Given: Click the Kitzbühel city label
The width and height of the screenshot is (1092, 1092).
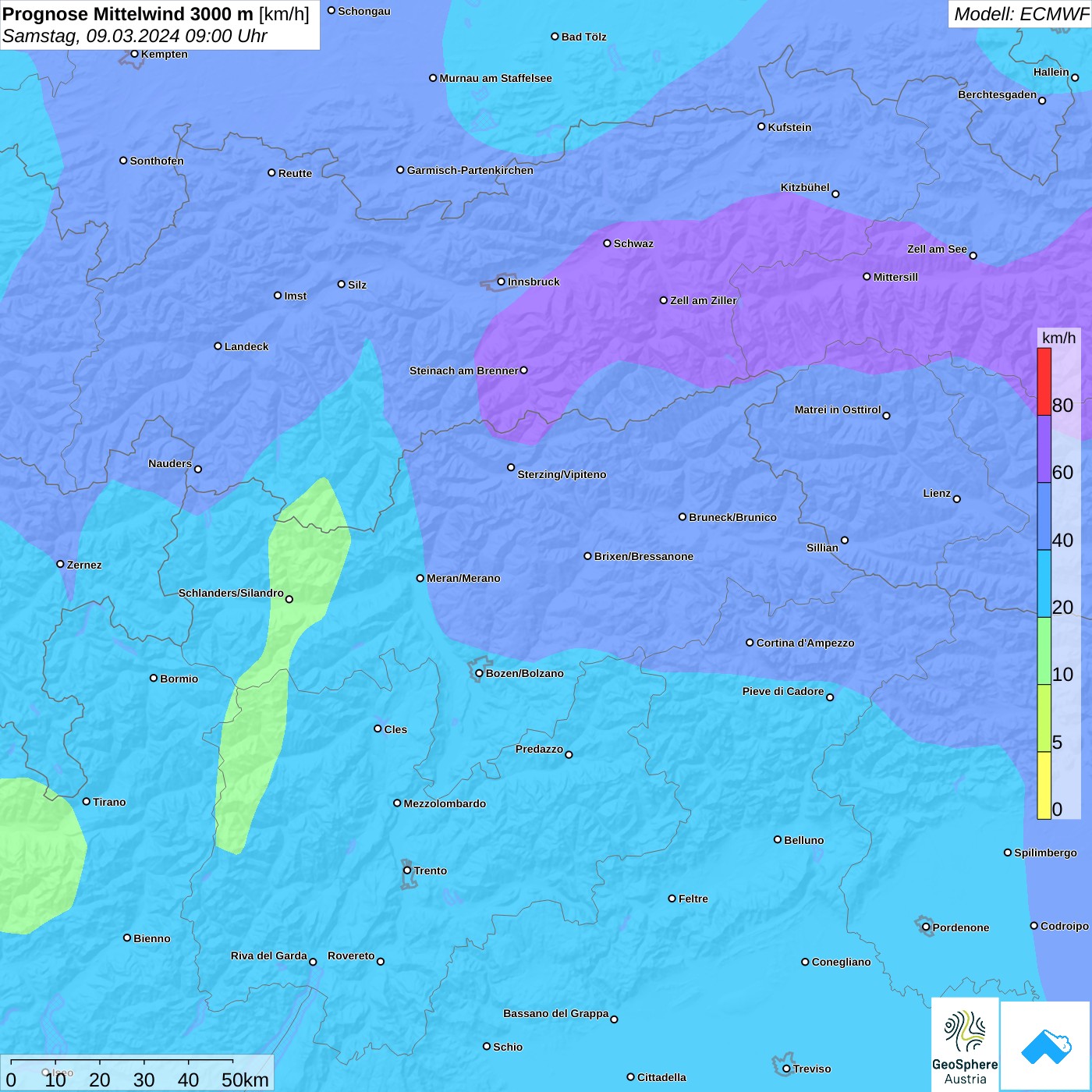Looking at the screenshot, I should [805, 187].
